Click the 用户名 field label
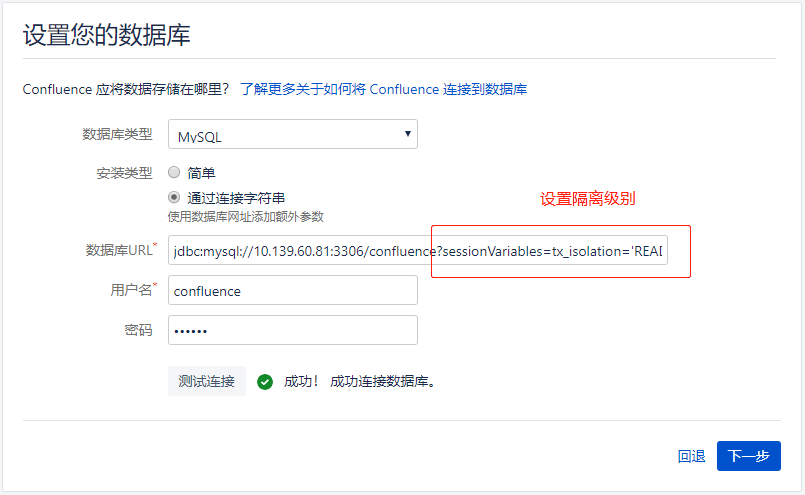This screenshot has height=495, width=805. click(x=130, y=290)
